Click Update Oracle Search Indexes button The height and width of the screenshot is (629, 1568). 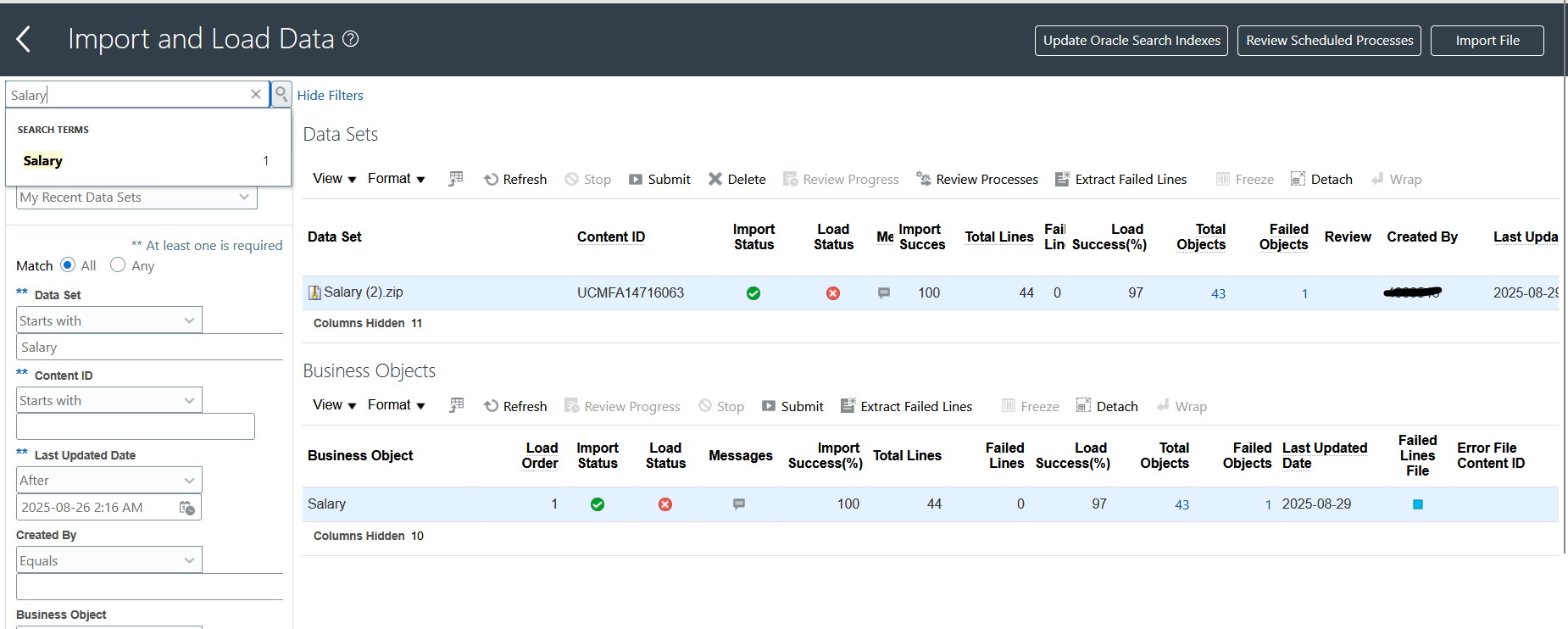[x=1132, y=41]
